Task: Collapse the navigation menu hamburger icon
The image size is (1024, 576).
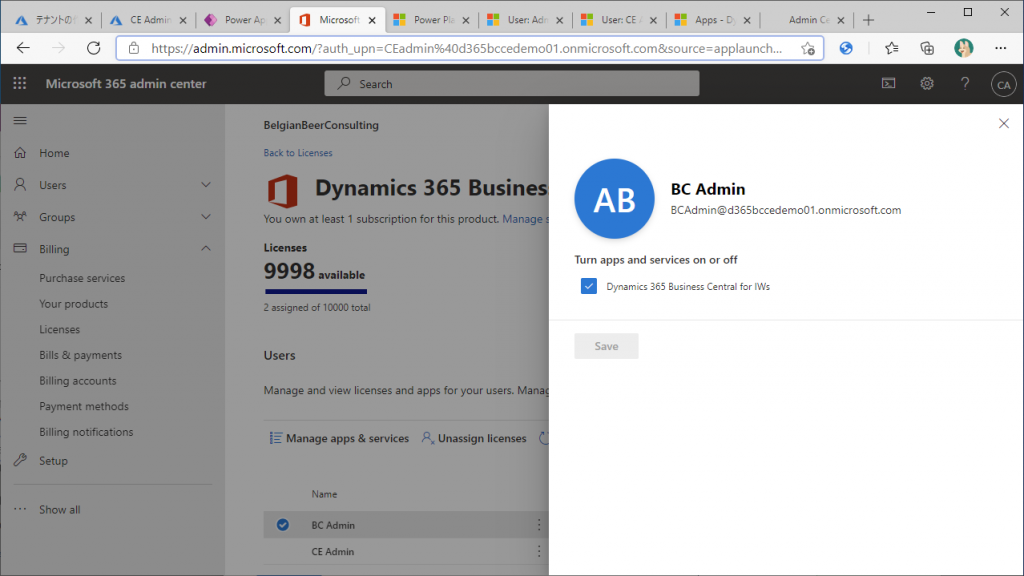Action: point(20,121)
